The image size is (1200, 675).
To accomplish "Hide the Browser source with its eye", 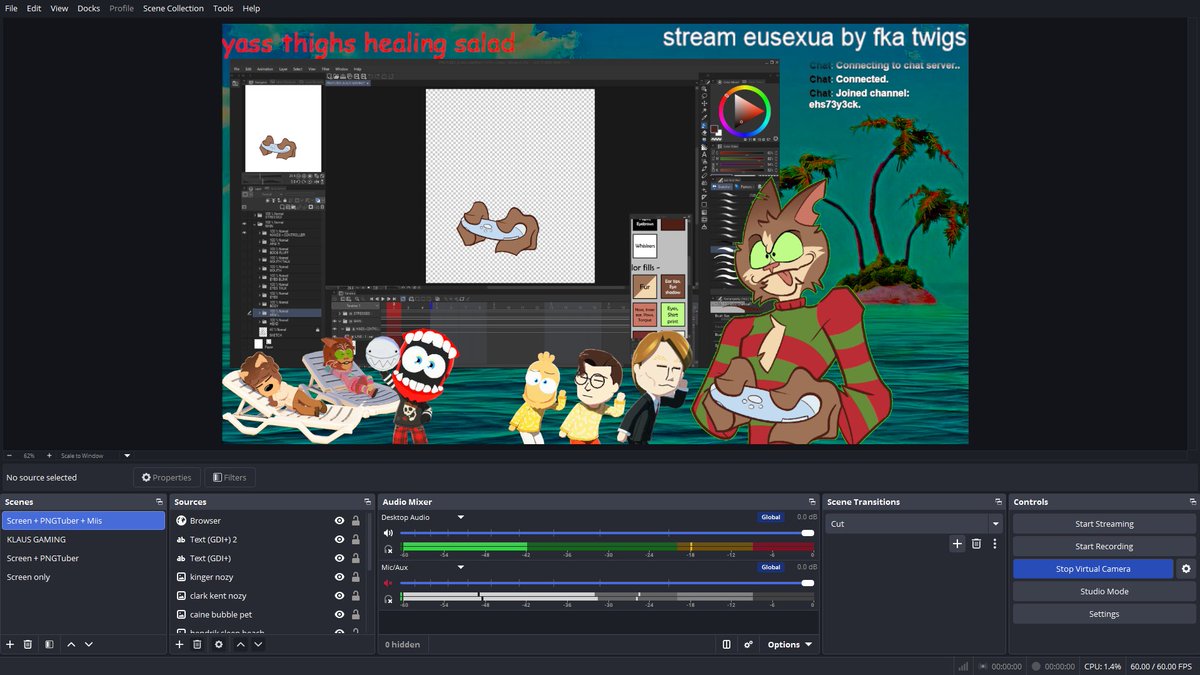I will [340, 521].
